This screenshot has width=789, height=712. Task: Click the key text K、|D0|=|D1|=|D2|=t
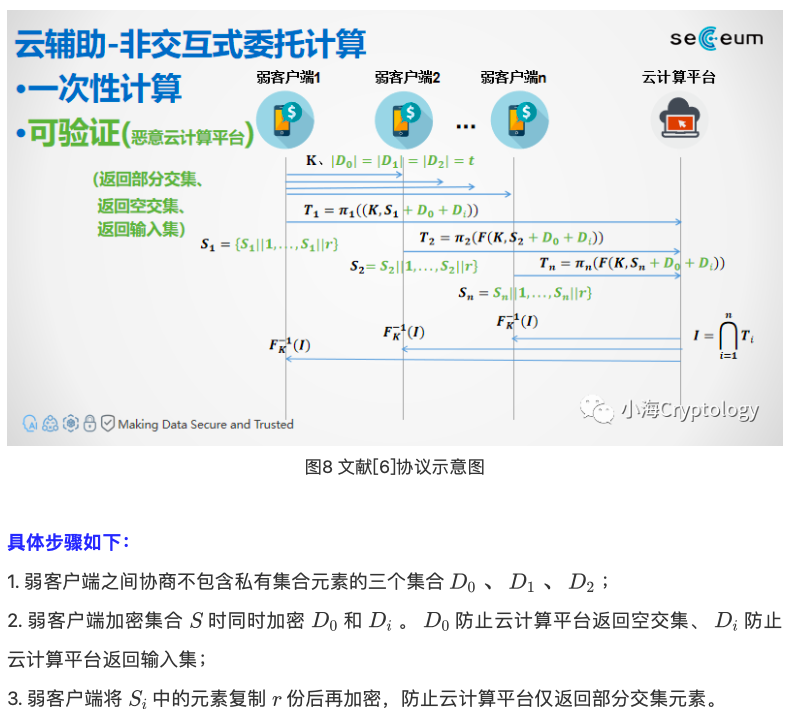(x=390, y=161)
